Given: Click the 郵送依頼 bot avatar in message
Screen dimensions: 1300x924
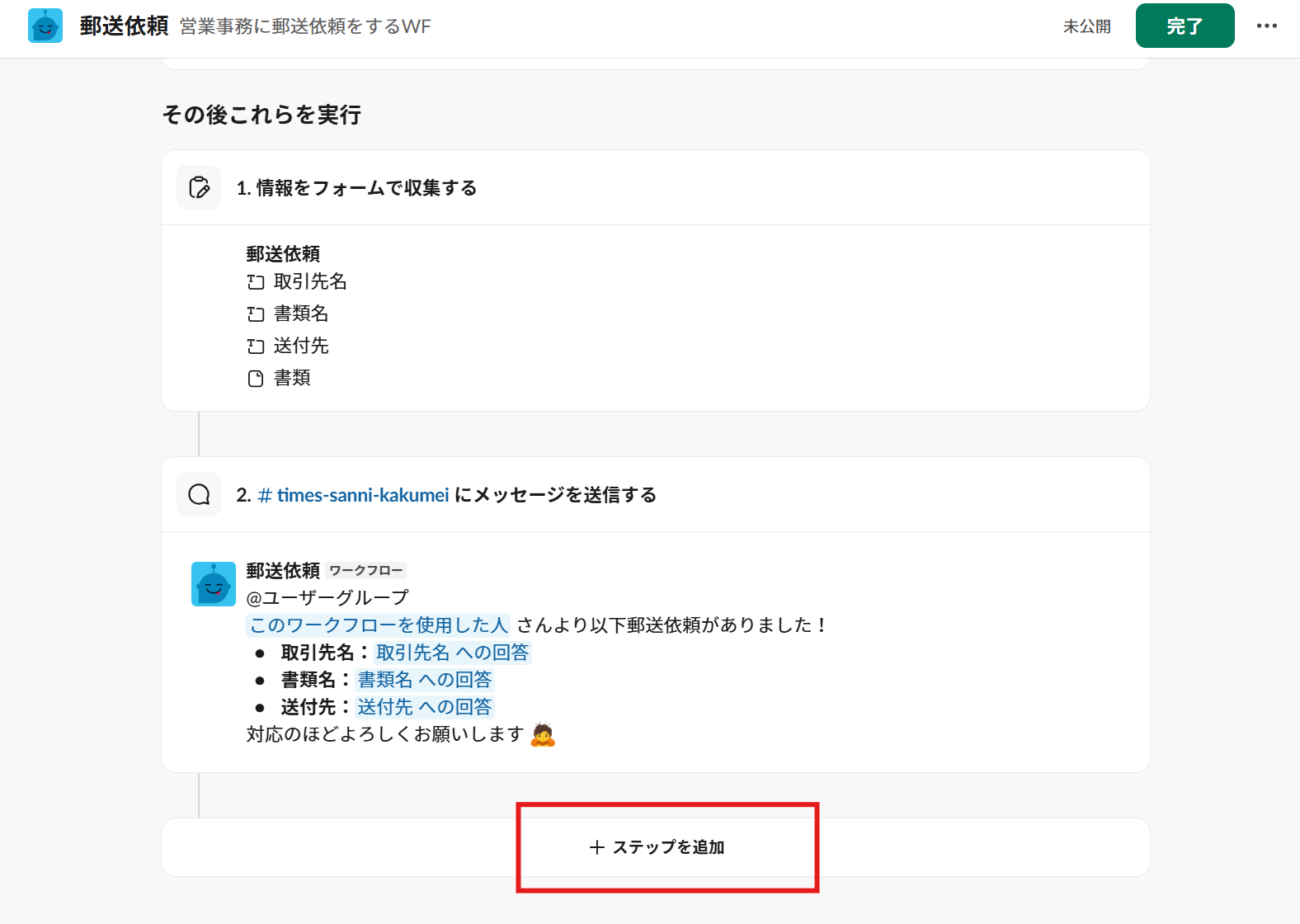Looking at the screenshot, I should 214,584.
